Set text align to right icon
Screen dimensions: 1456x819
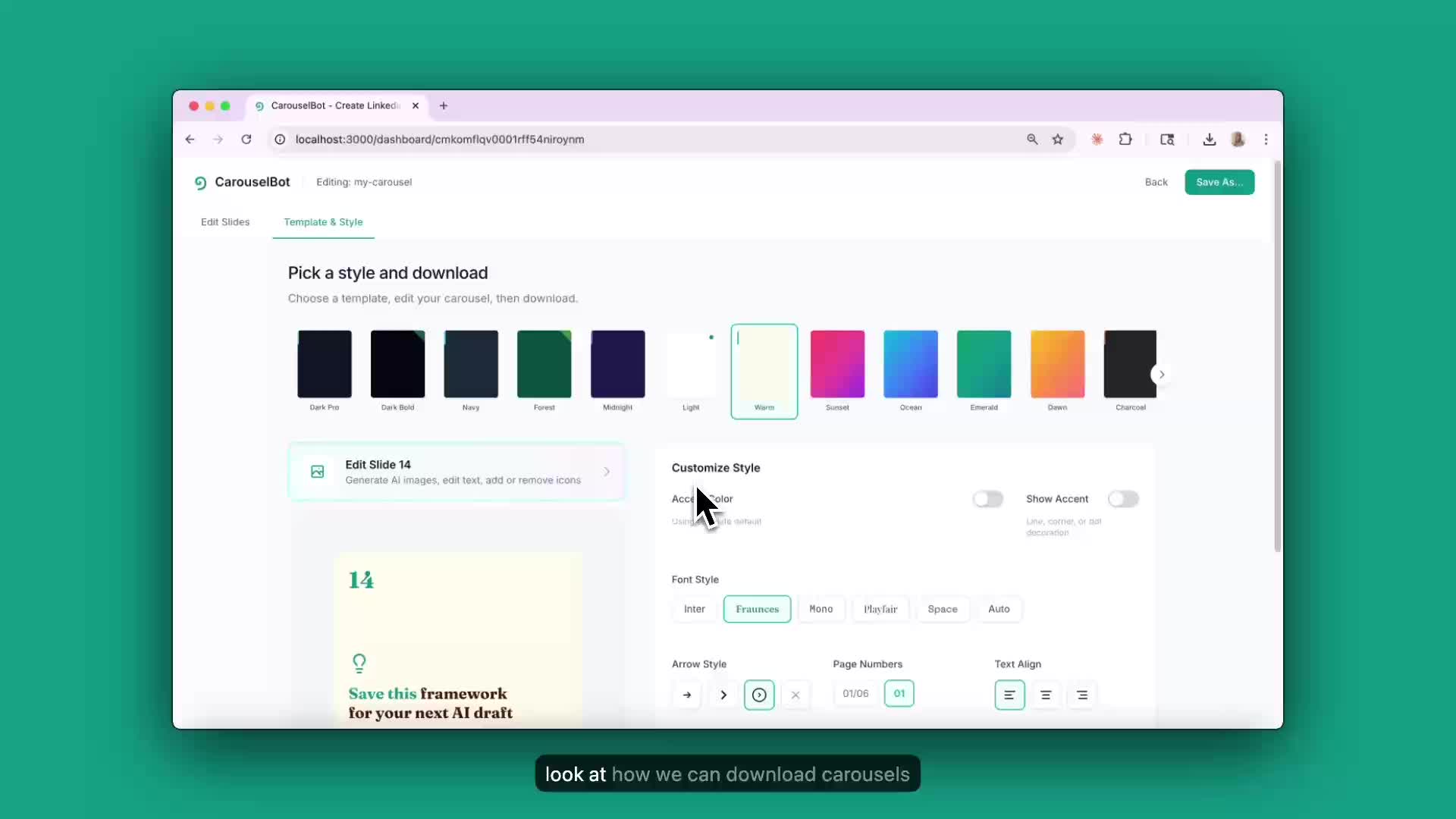click(1082, 695)
